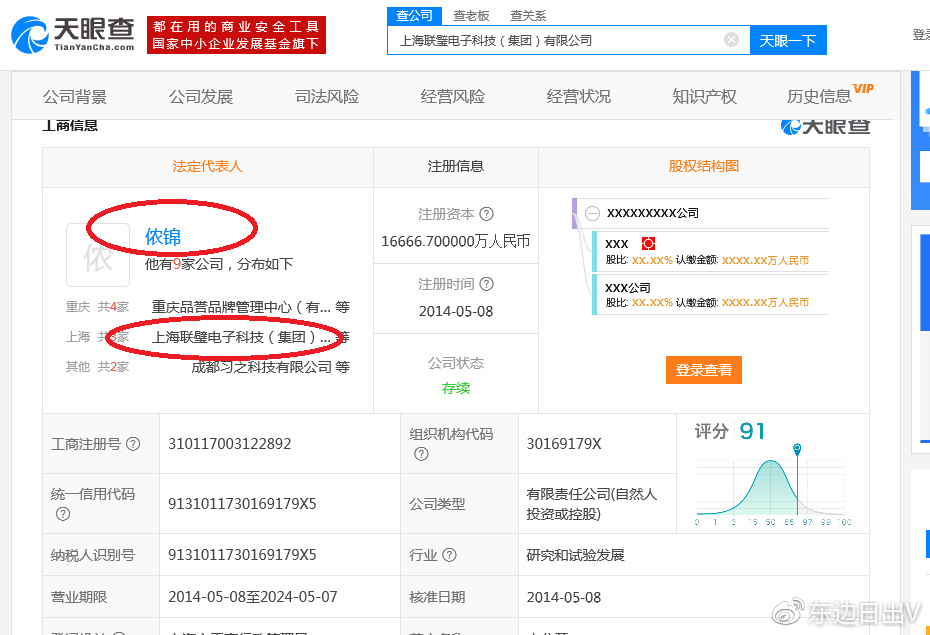Open the help icon under 组织机构代码
Image resolution: width=930 pixels, height=635 pixels.
pyautogui.click(x=421, y=454)
